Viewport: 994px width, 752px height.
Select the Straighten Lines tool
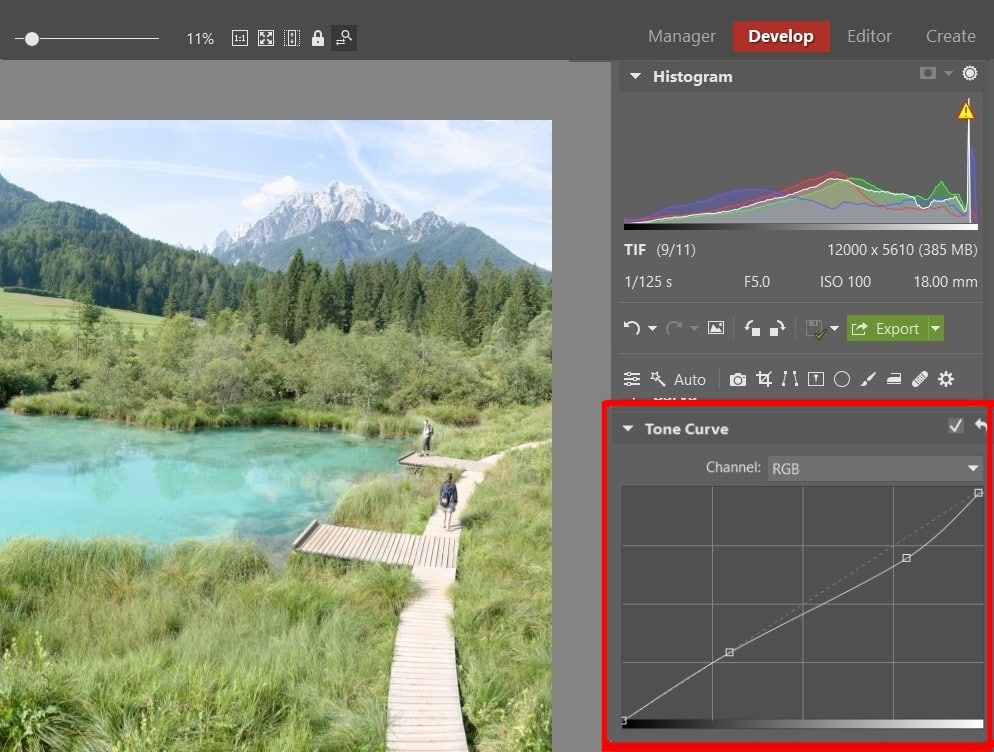point(790,379)
